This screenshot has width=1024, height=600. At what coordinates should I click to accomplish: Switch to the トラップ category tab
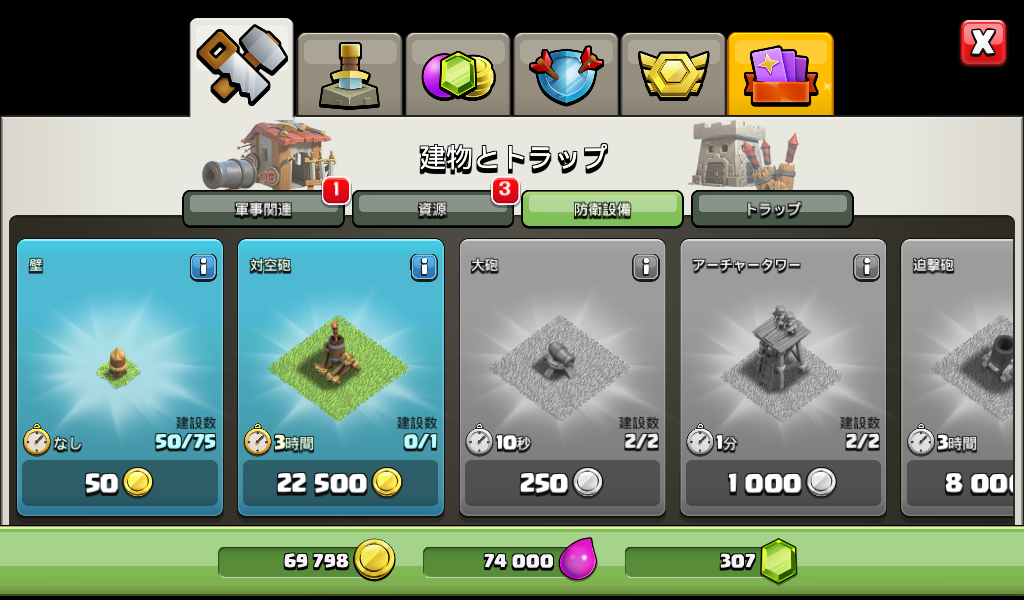[772, 209]
